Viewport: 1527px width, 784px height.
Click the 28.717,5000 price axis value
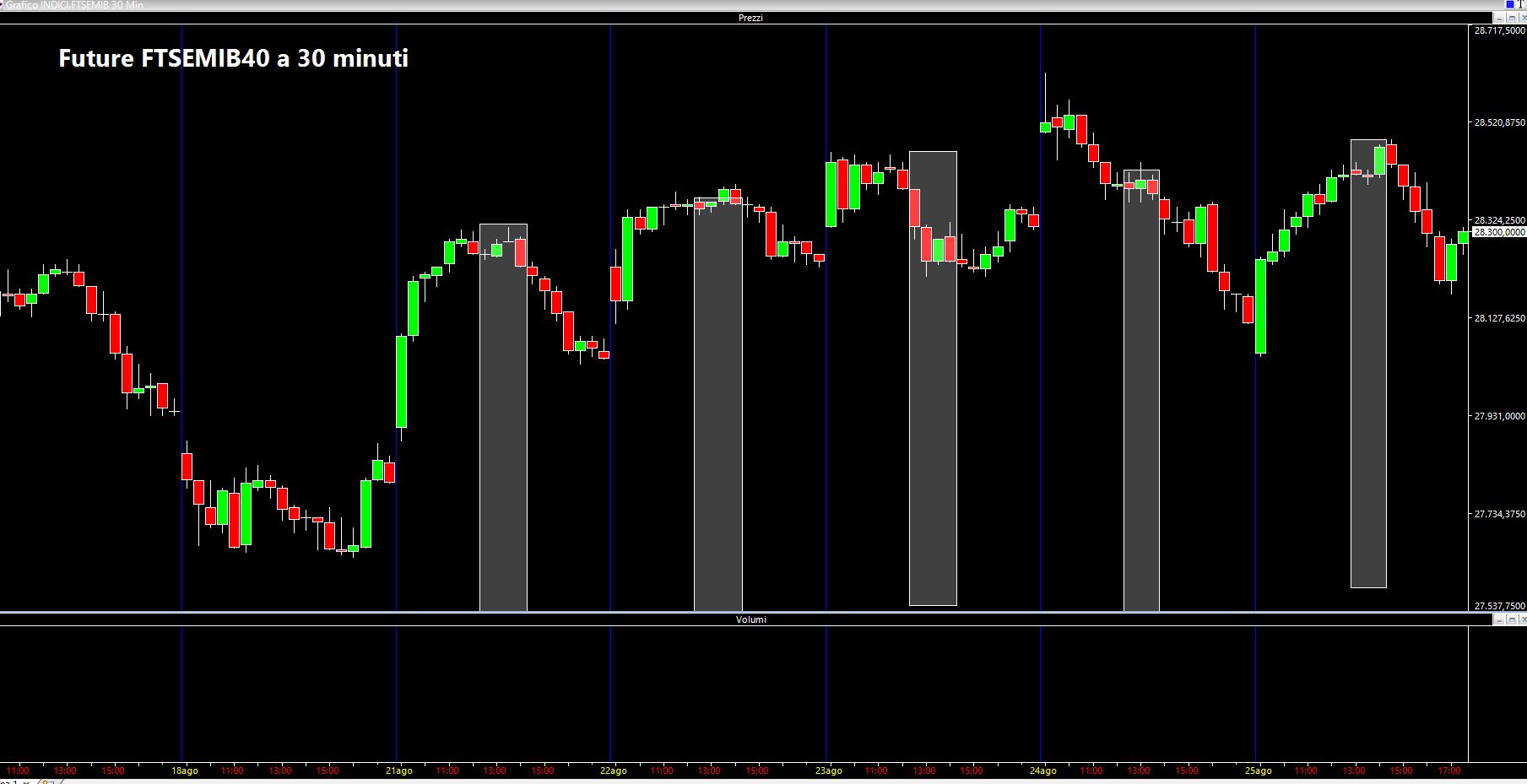click(x=1499, y=30)
